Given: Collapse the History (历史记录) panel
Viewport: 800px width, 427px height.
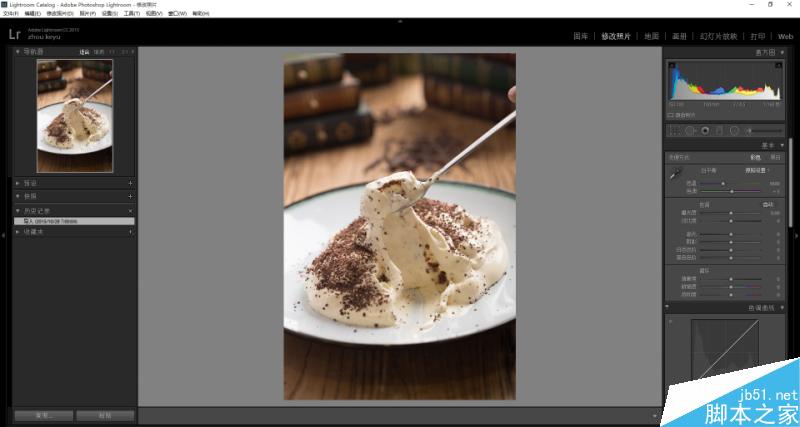Looking at the screenshot, I should click(18, 211).
